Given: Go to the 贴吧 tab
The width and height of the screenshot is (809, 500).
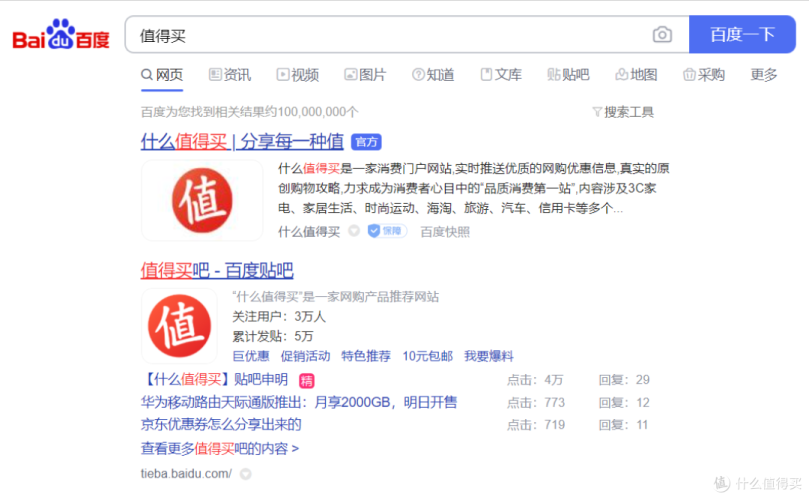Looking at the screenshot, I should [x=568, y=75].
